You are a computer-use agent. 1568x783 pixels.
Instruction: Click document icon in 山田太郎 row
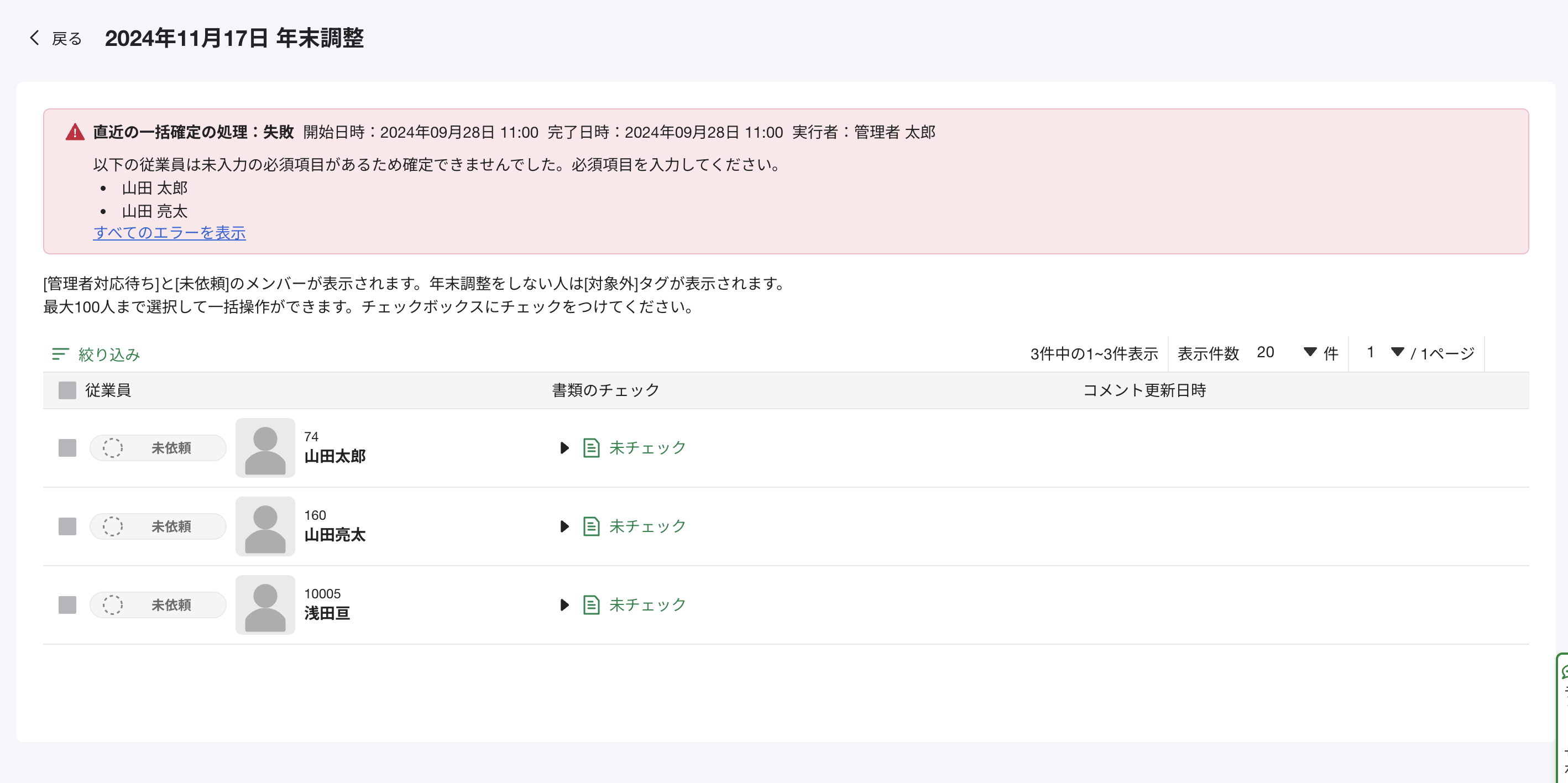click(591, 447)
